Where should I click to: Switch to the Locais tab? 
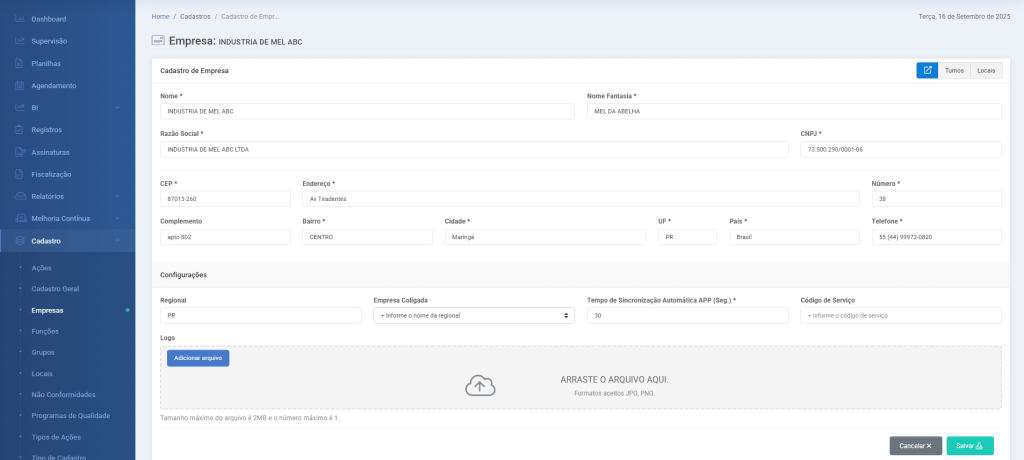point(986,70)
